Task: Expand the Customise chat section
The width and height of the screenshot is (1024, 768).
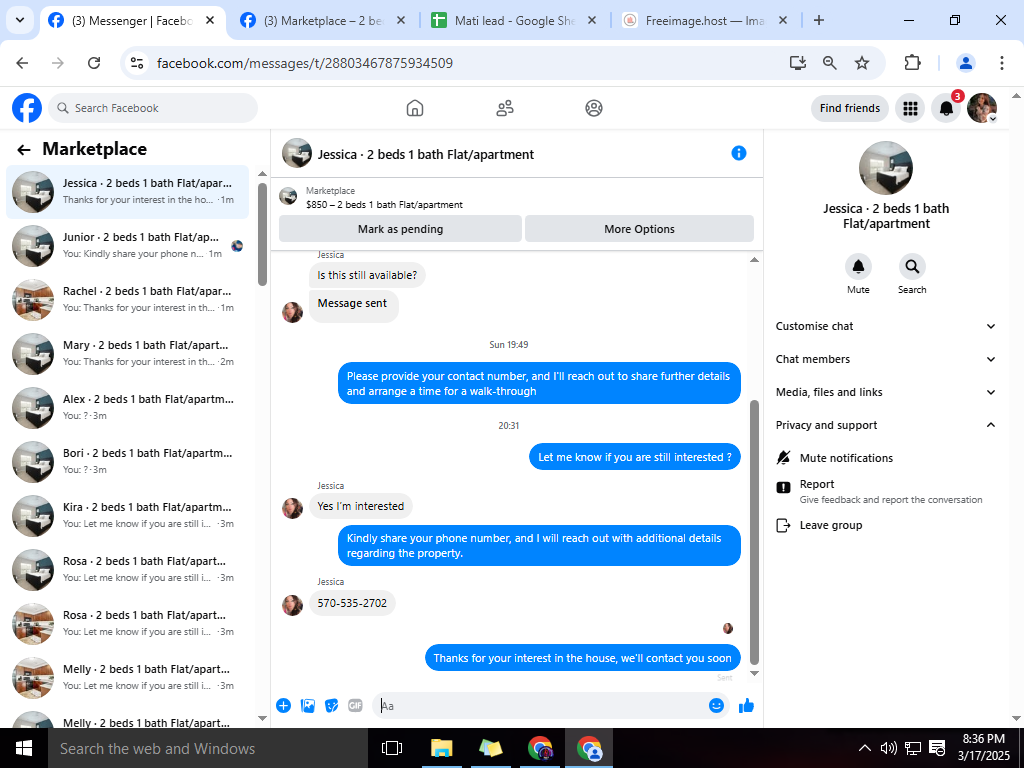Action: tap(886, 326)
